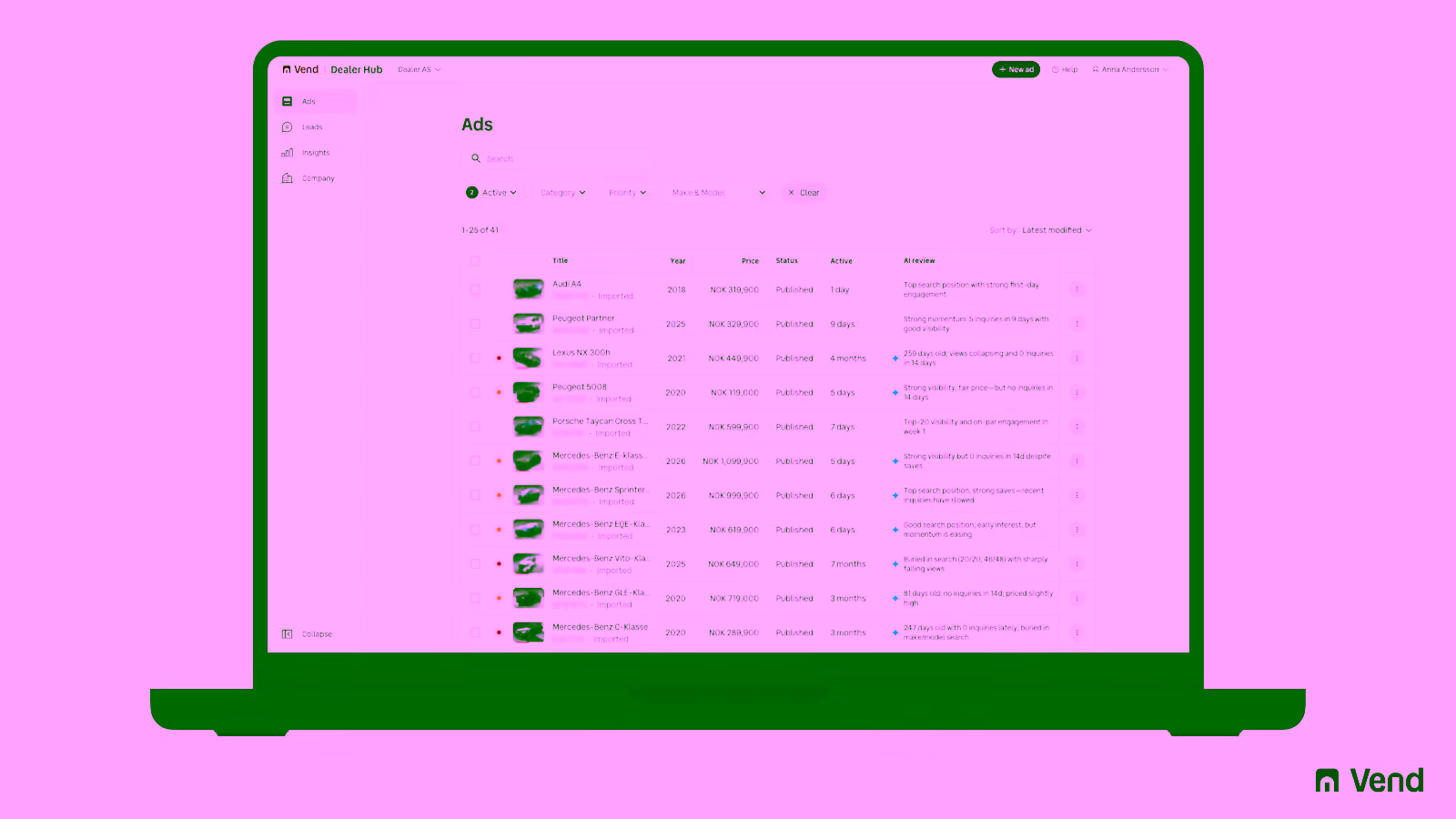Click the "1-25 of 41" result count
Image resolution: width=1456 pixels, height=819 pixels.
click(x=480, y=230)
